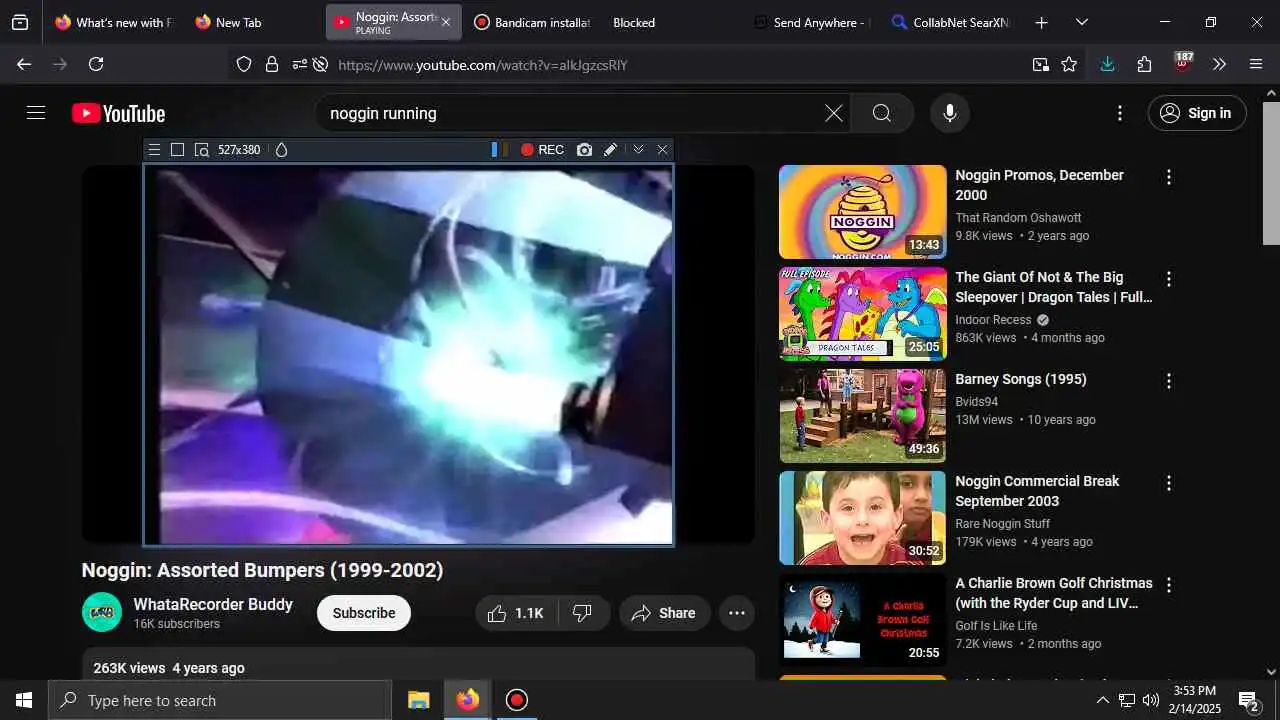Open WhataRecorder Buddy channel avatar
Viewport: 1280px width, 720px height.
(102, 612)
